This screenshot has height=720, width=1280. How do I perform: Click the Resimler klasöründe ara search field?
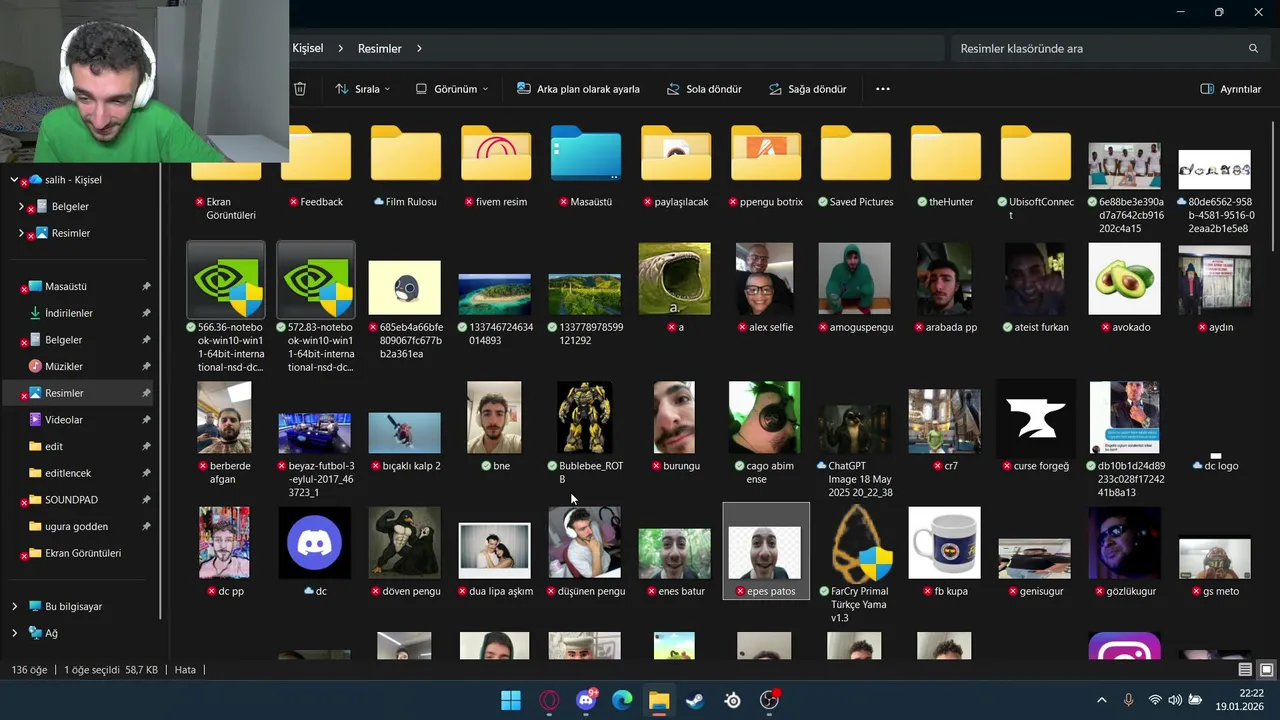point(1108,48)
